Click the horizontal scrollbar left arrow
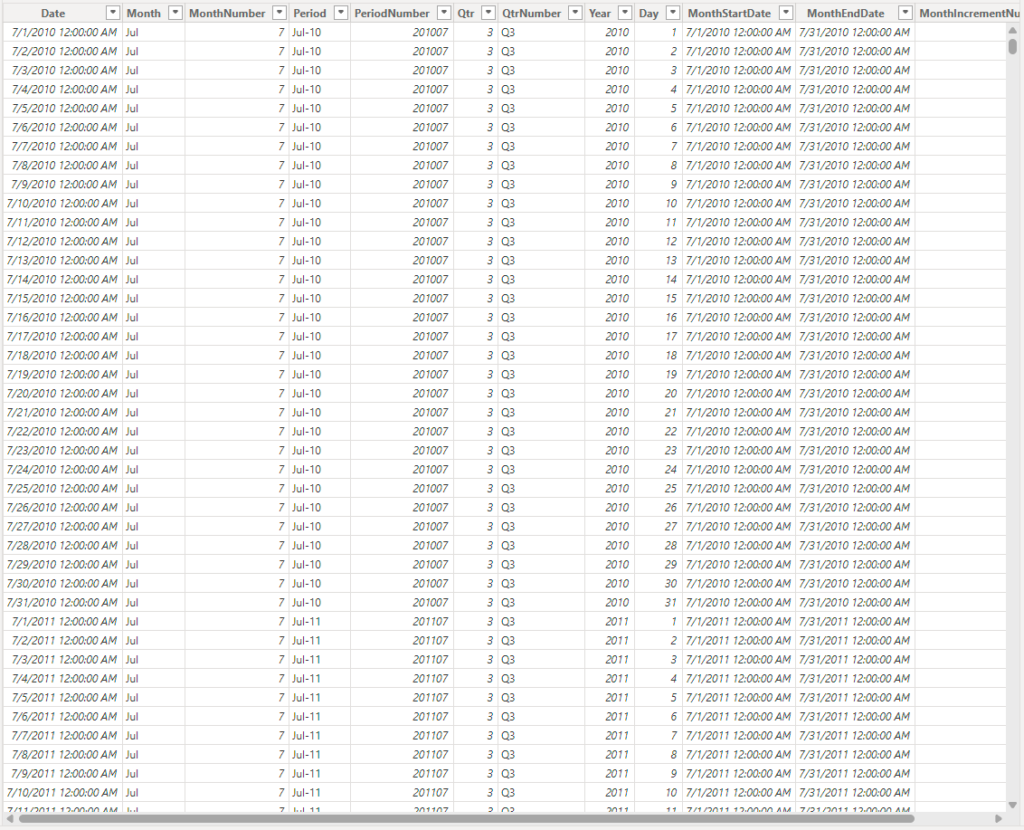 (x=9, y=819)
